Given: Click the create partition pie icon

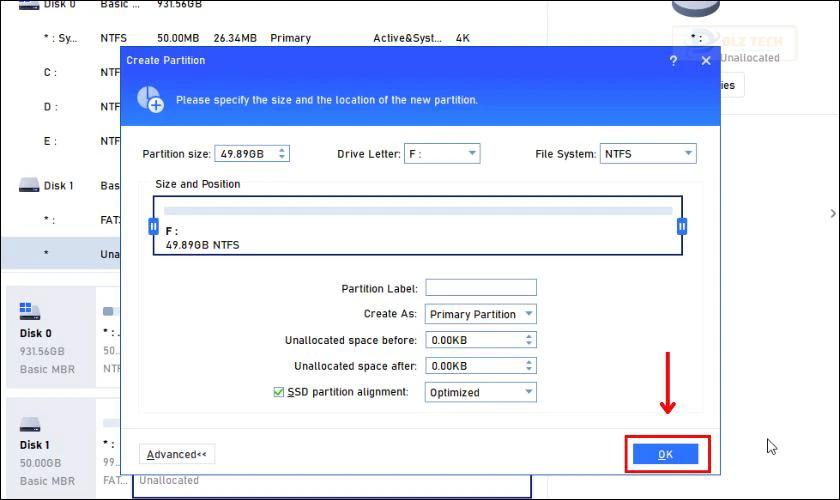Looking at the screenshot, I should pos(150,99).
